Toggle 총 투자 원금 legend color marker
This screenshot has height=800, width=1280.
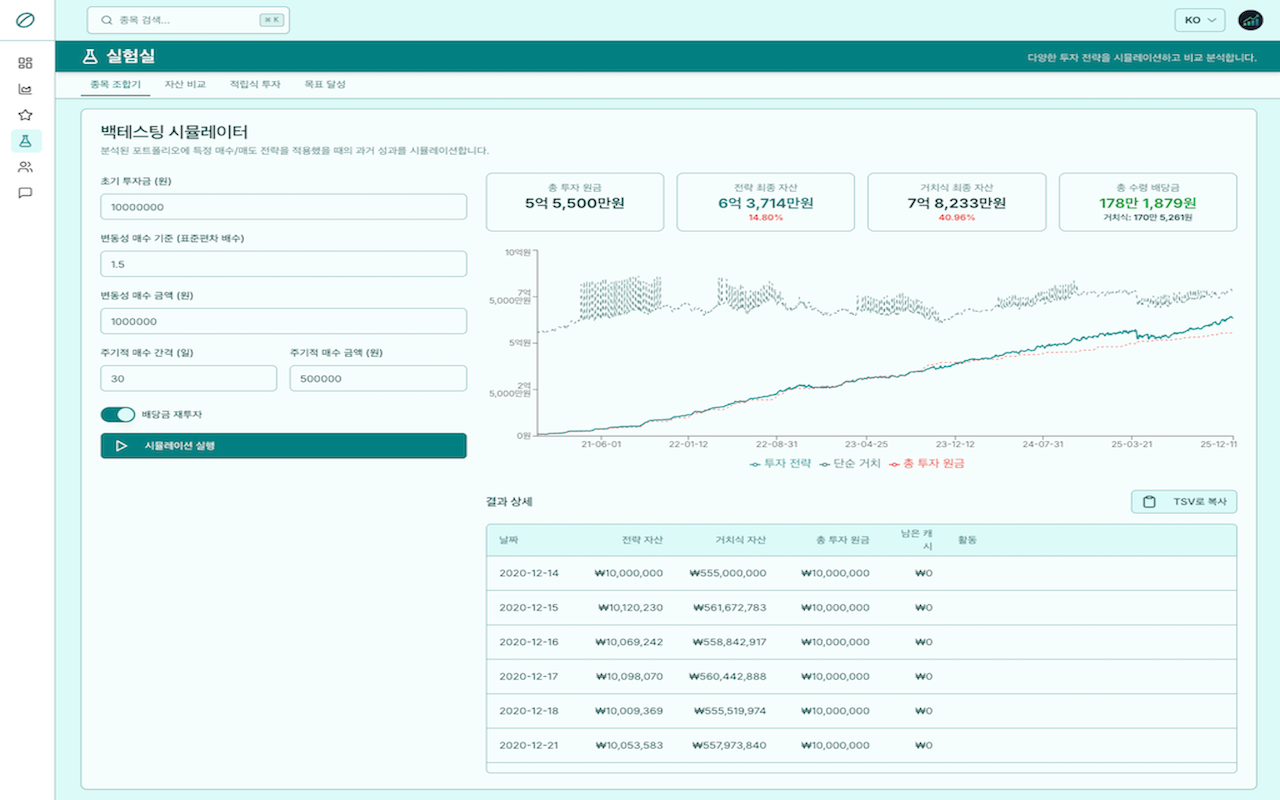(x=895, y=464)
